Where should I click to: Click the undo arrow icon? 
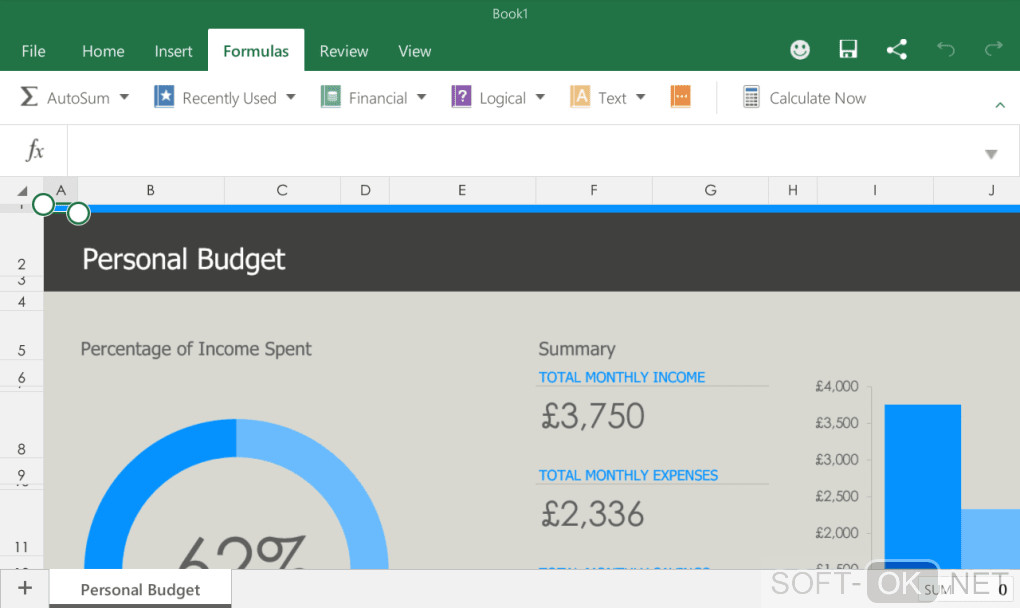click(945, 49)
